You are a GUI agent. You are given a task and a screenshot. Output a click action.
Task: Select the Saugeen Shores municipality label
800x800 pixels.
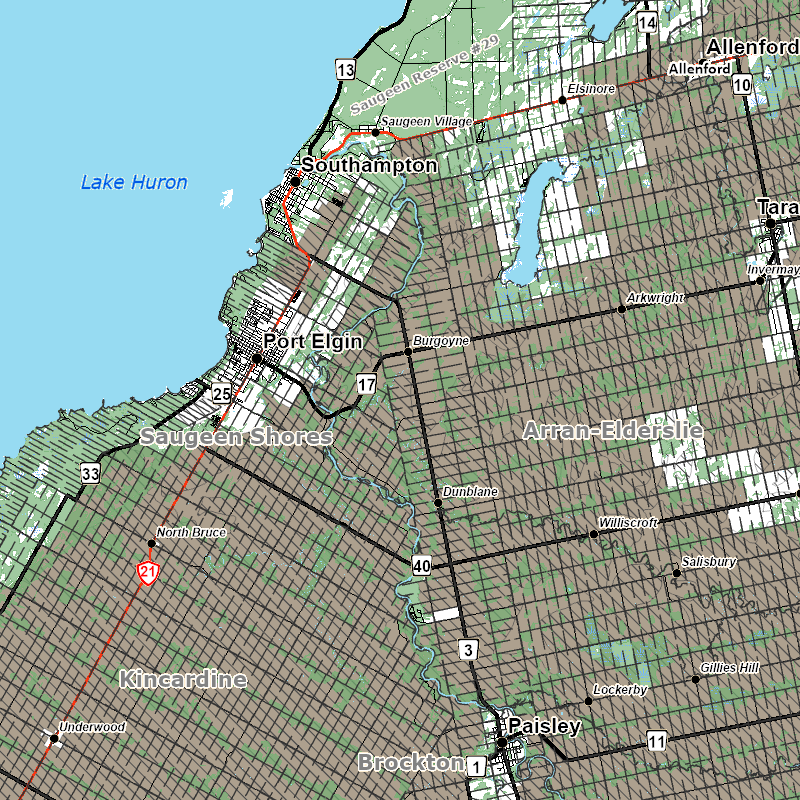[x=236, y=437]
